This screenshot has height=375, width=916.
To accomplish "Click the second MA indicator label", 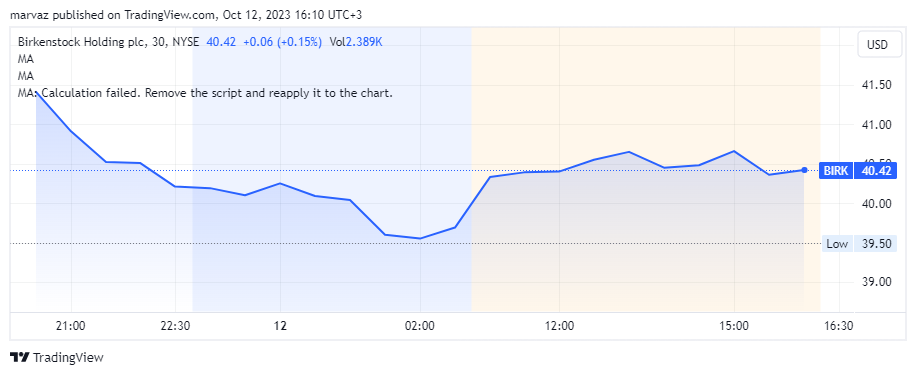I will (26, 76).
